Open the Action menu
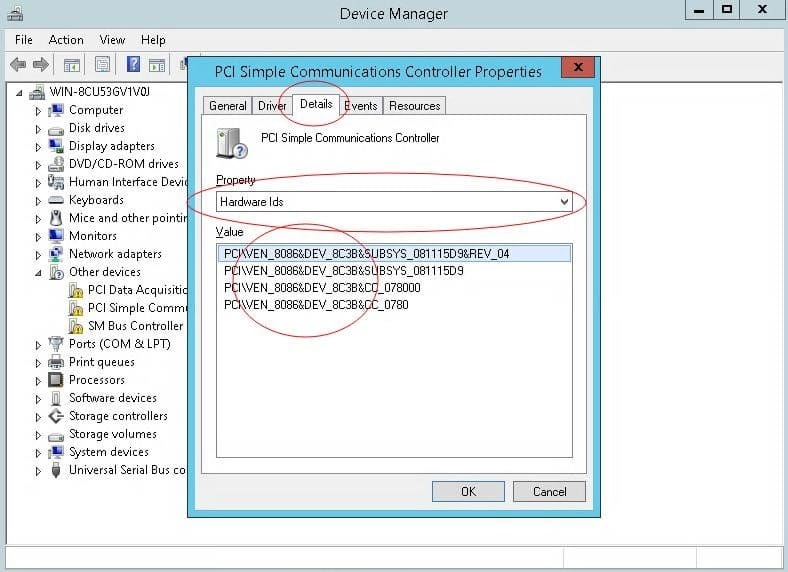This screenshot has width=788, height=572. (66, 40)
